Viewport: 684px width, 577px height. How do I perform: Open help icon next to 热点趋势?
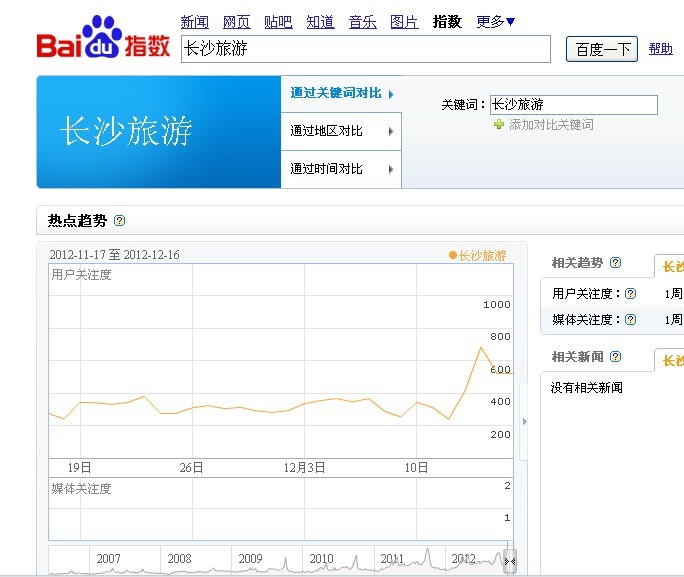point(120,221)
